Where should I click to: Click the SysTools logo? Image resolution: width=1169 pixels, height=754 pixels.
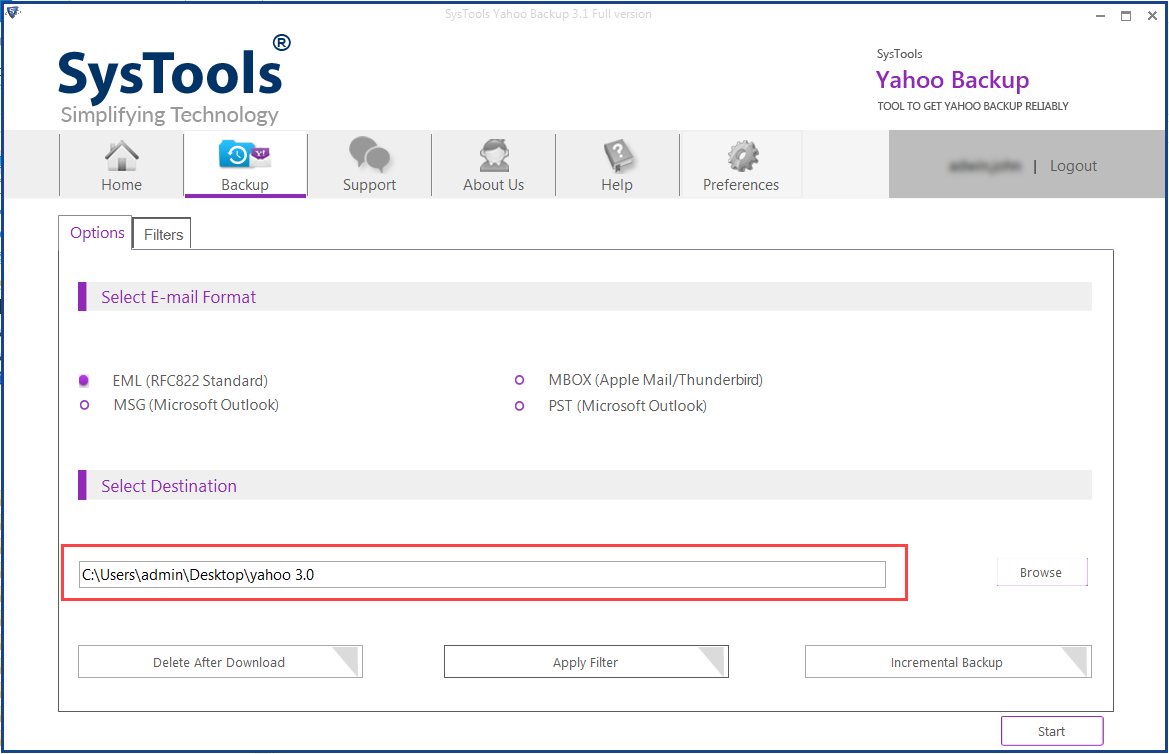pyautogui.click(x=174, y=80)
